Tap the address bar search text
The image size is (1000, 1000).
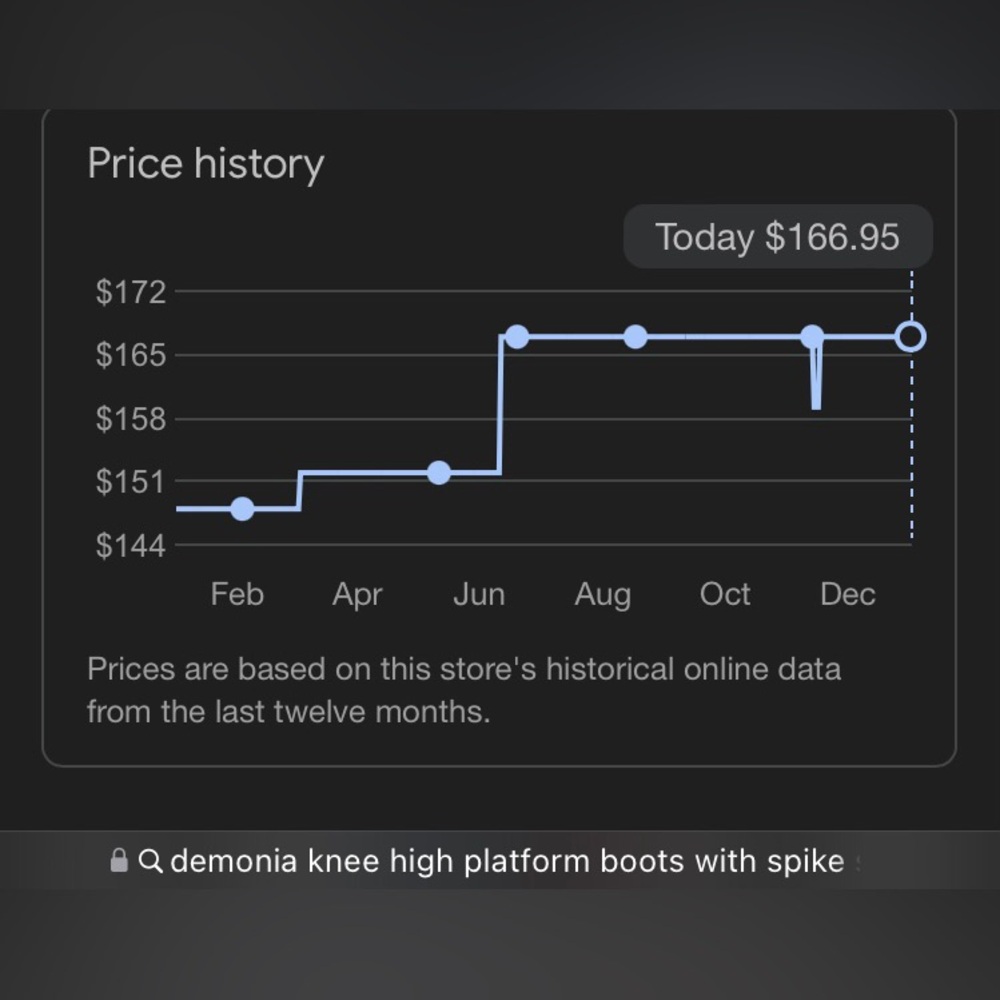(x=507, y=860)
